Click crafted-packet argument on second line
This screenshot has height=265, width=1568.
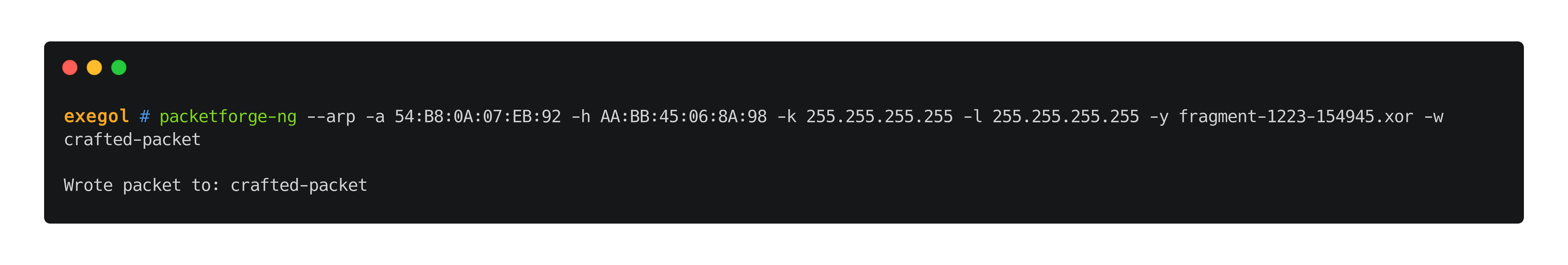pos(132,140)
